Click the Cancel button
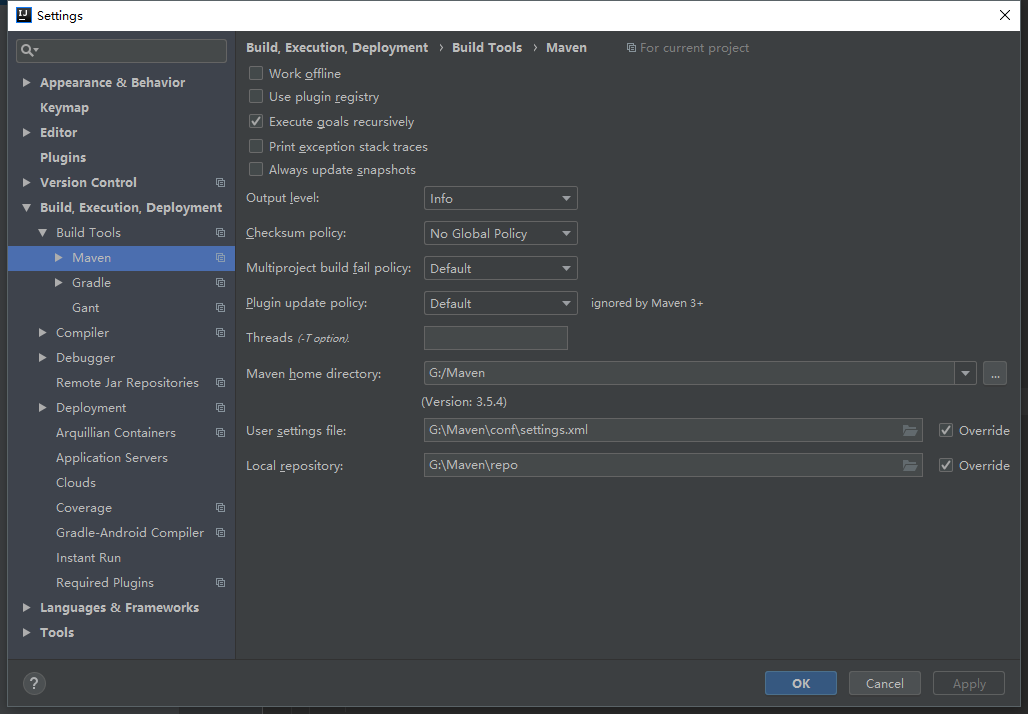Screen dimensions: 1028x714 point(884,683)
